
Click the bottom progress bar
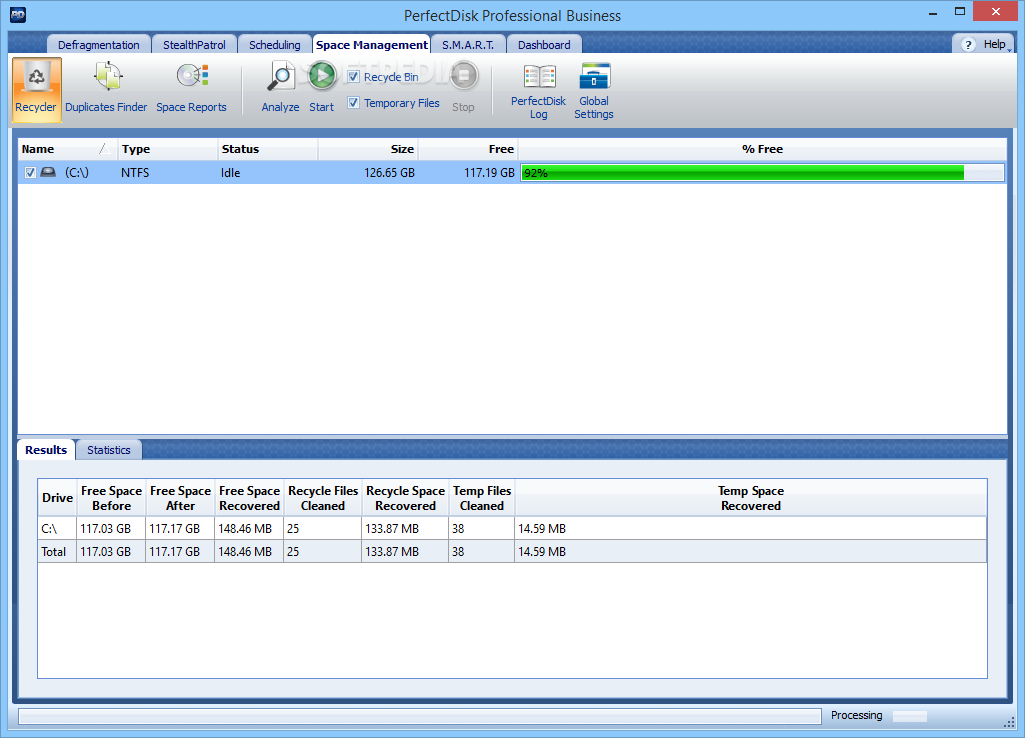click(420, 716)
